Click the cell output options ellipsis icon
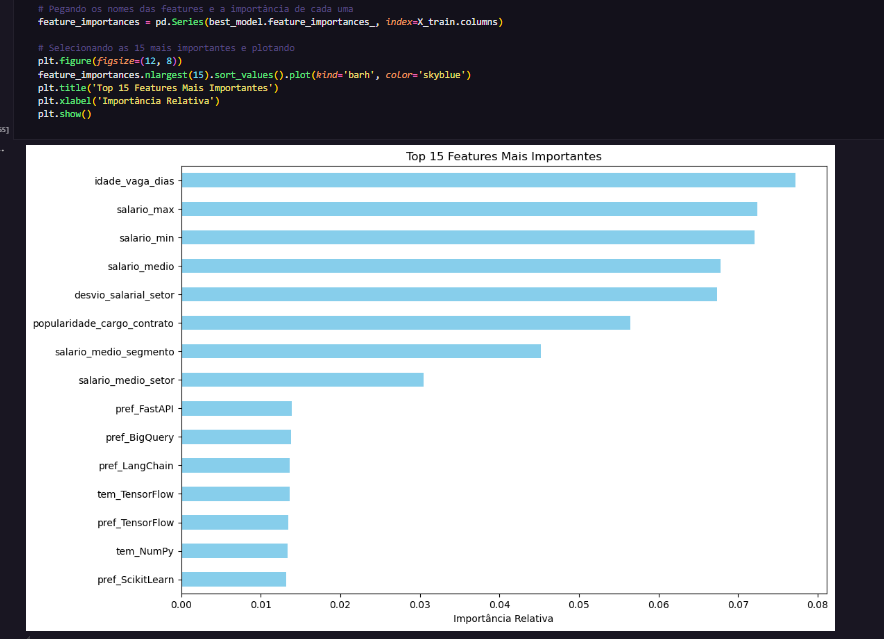The height and width of the screenshot is (639, 884). point(3,151)
